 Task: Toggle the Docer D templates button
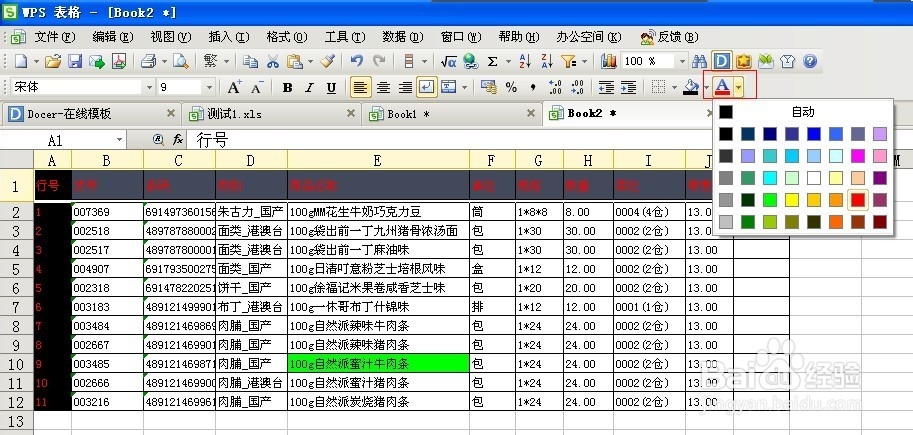(721, 61)
